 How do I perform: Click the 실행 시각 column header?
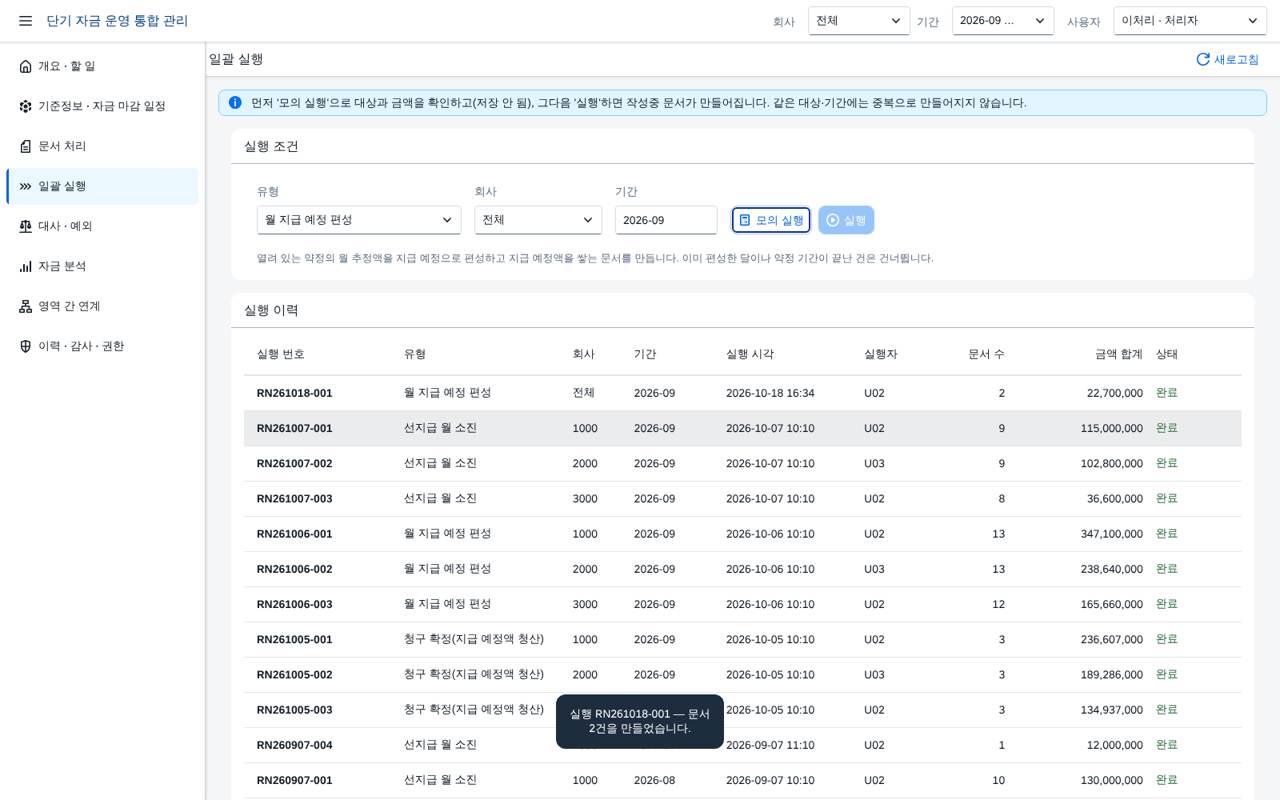tap(750, 354)
